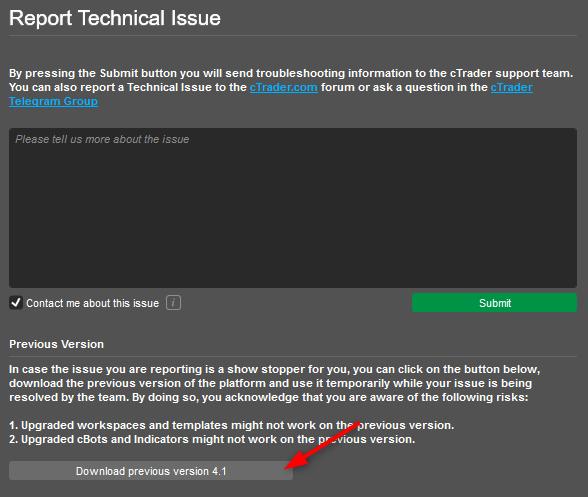
Task: Focus the issue description text area
Action: (x=293, y=208)
